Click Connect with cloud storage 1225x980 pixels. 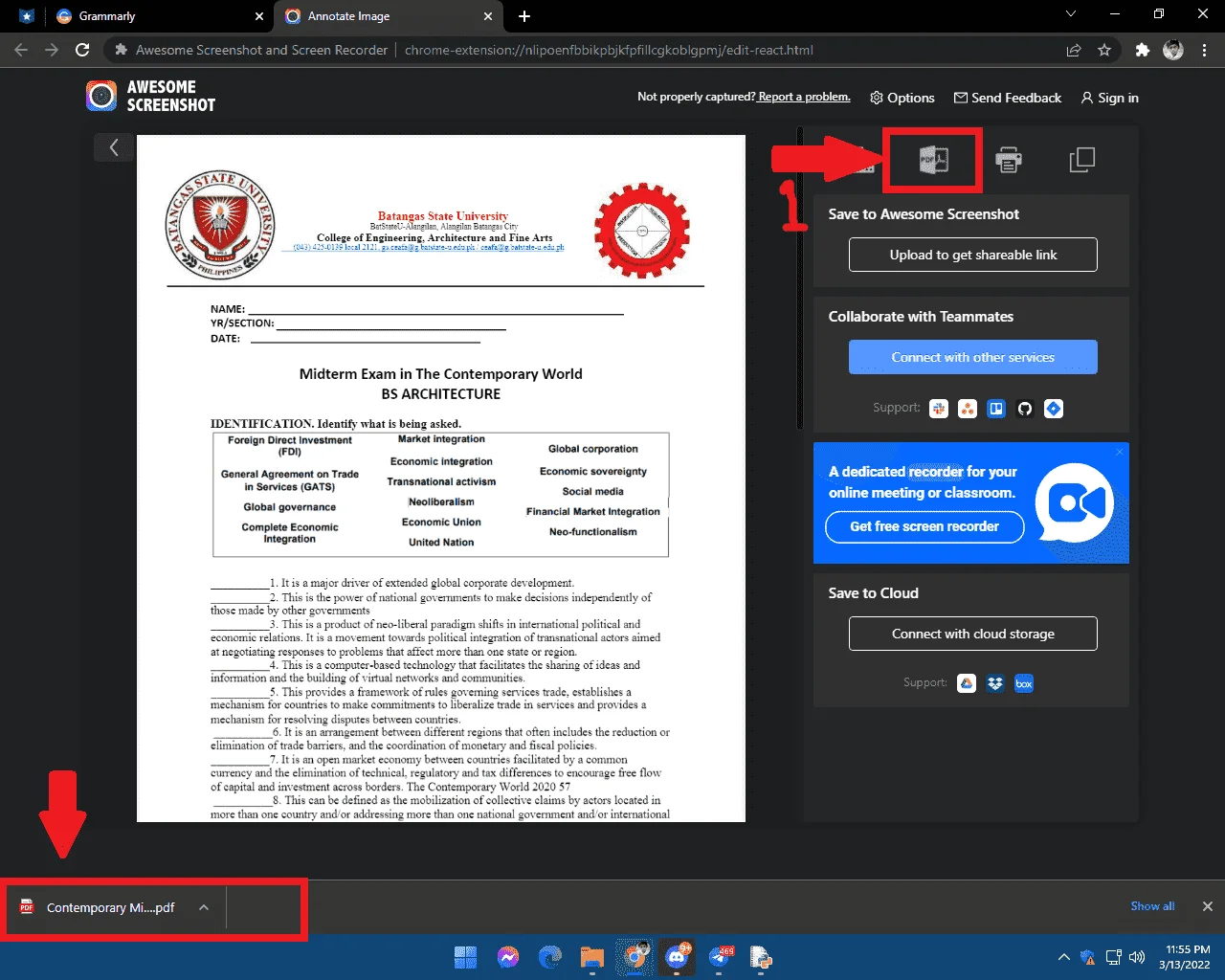pyautogui.click(x=973, y=634)
